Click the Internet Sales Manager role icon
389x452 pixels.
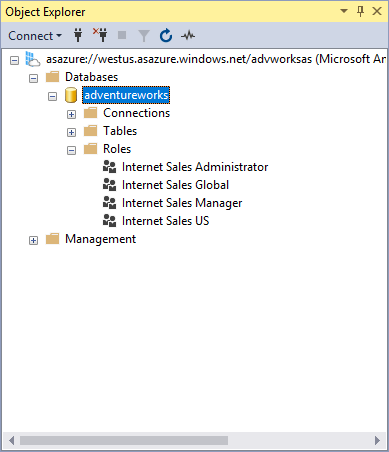click(109, 203)
